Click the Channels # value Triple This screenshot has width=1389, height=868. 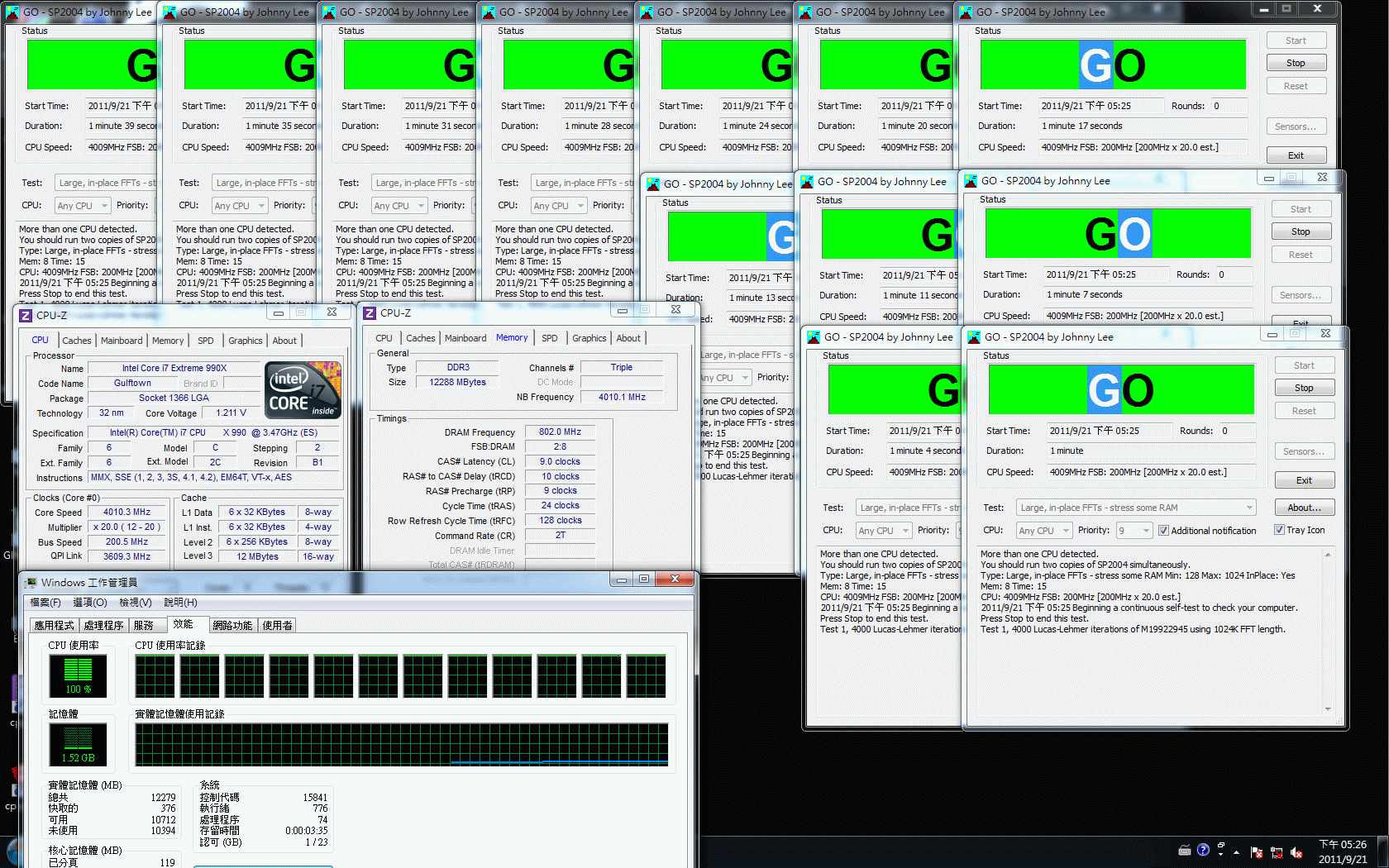coord(622,368)
